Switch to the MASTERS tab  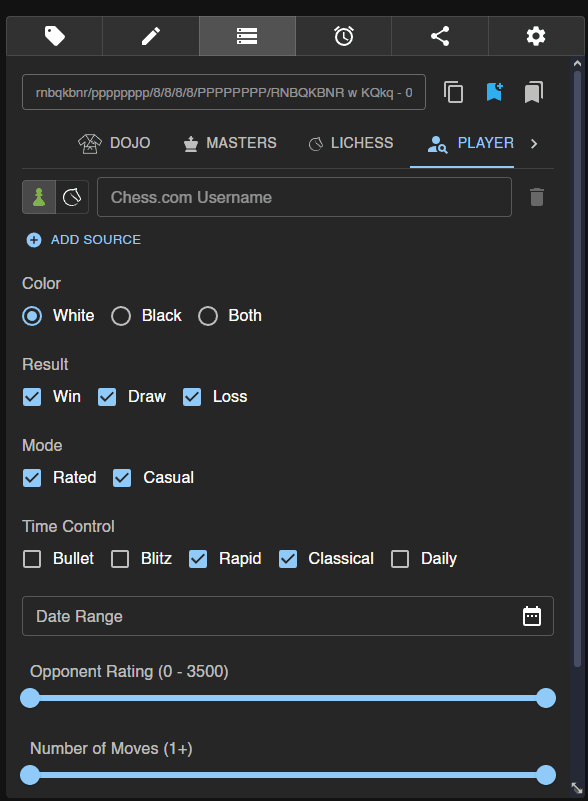(x=230, y=143)
